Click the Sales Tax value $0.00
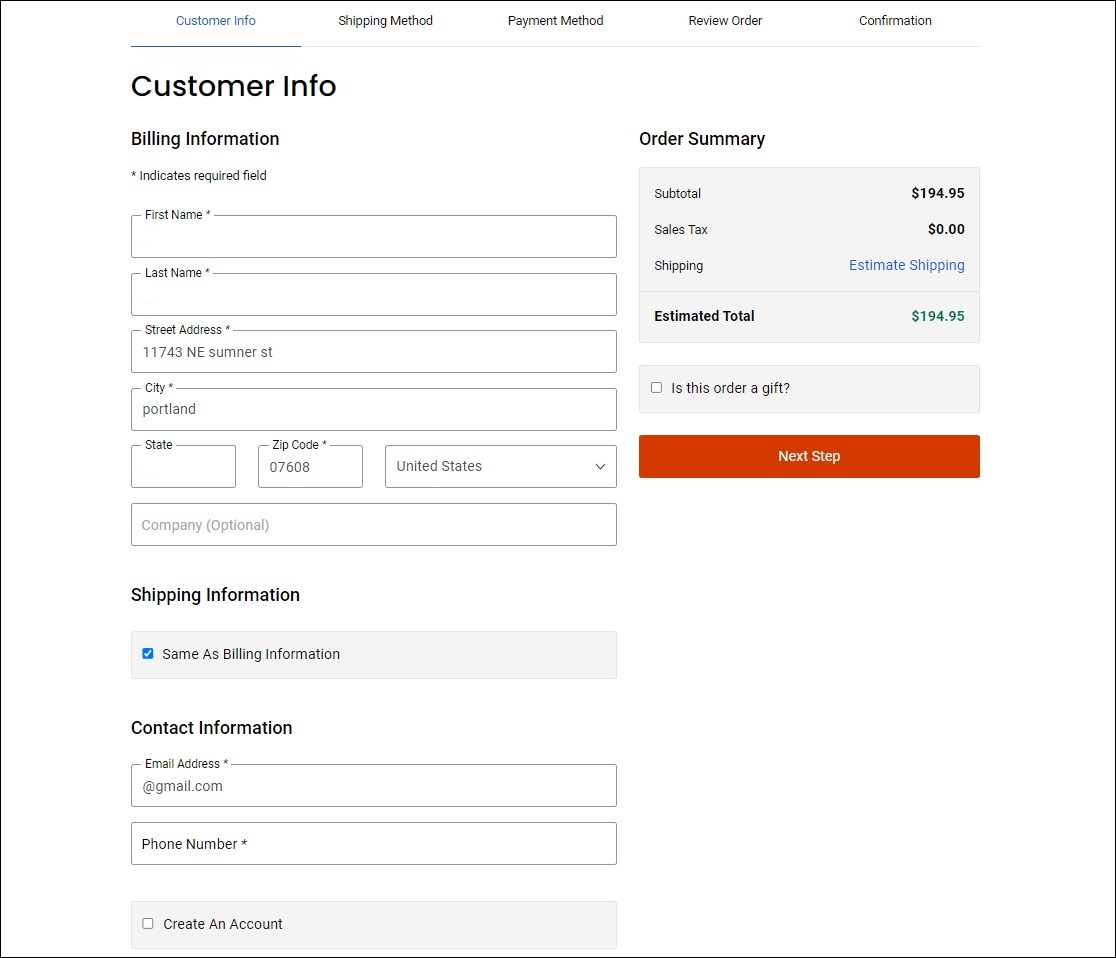Image resolution: width=1116 pixels, height=958 pixels. (946, 229)
